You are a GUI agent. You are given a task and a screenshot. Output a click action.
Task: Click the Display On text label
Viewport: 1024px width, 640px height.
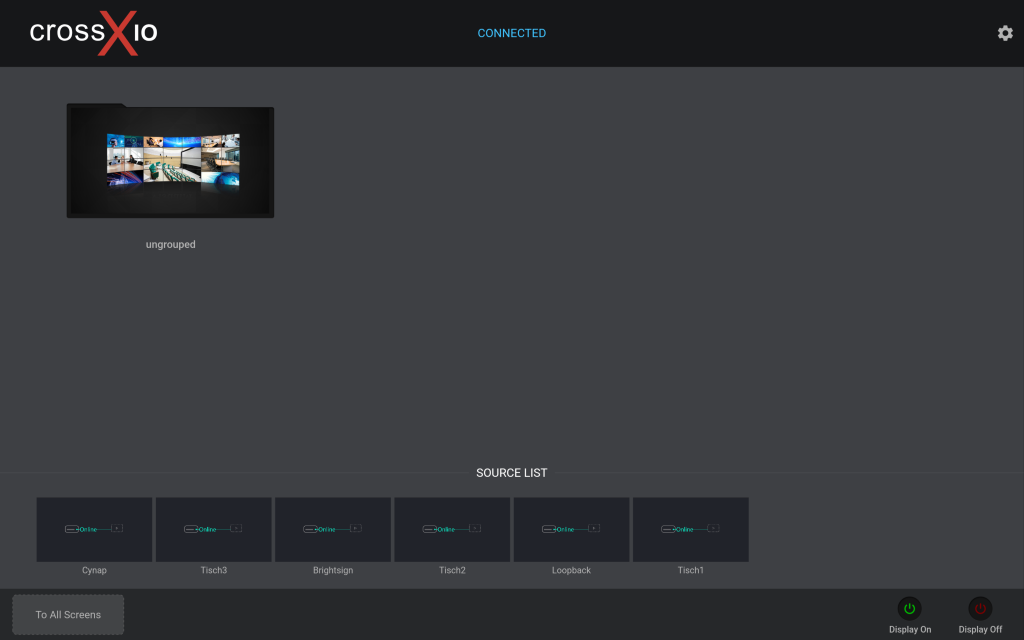coord(909,629)
